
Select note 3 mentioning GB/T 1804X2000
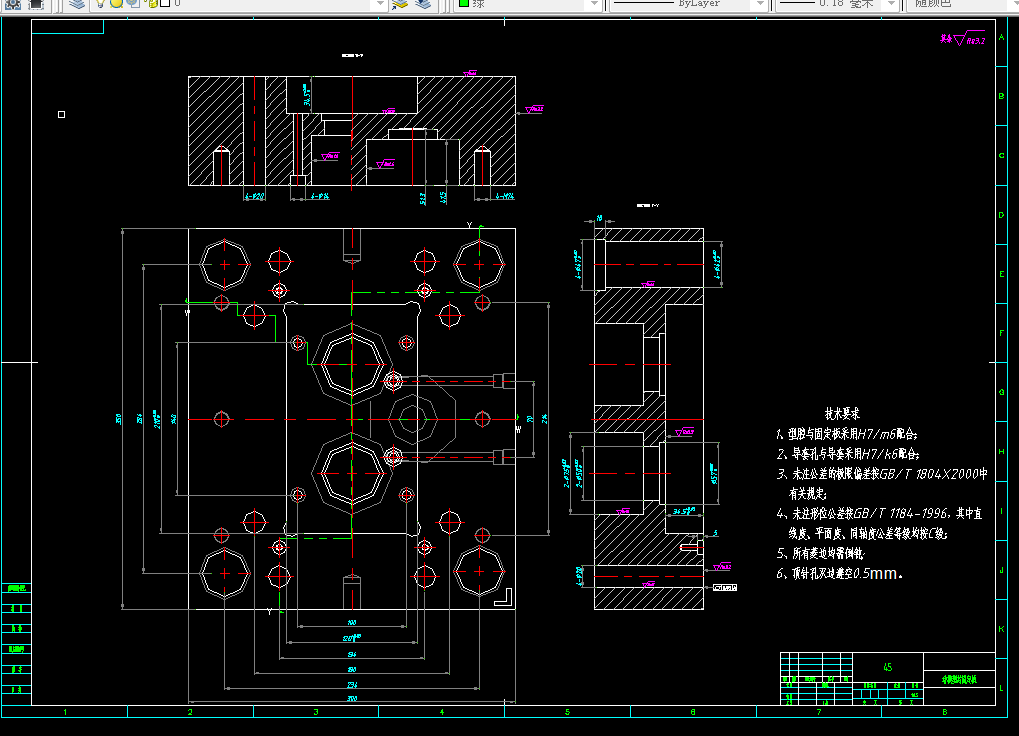882,483
